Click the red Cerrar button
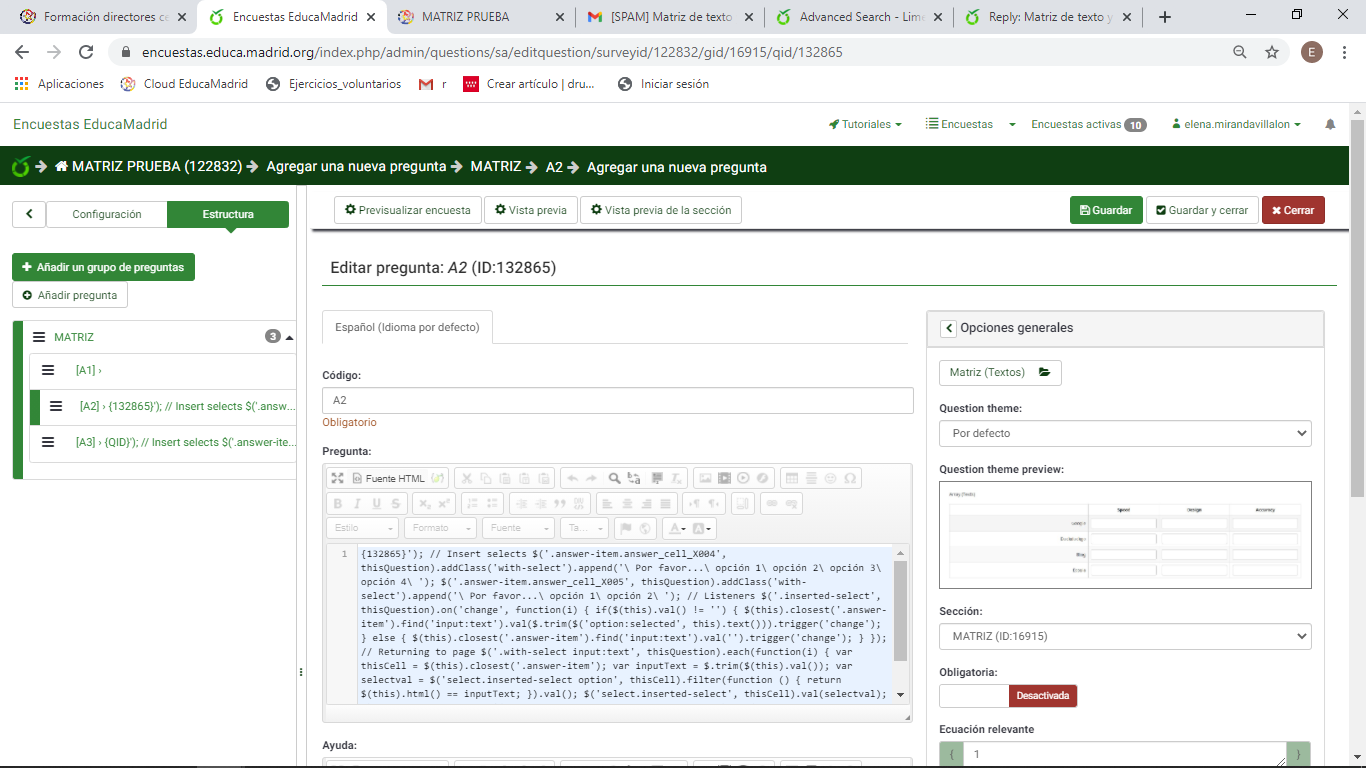1366x768 pixels. click(1293, 210)
